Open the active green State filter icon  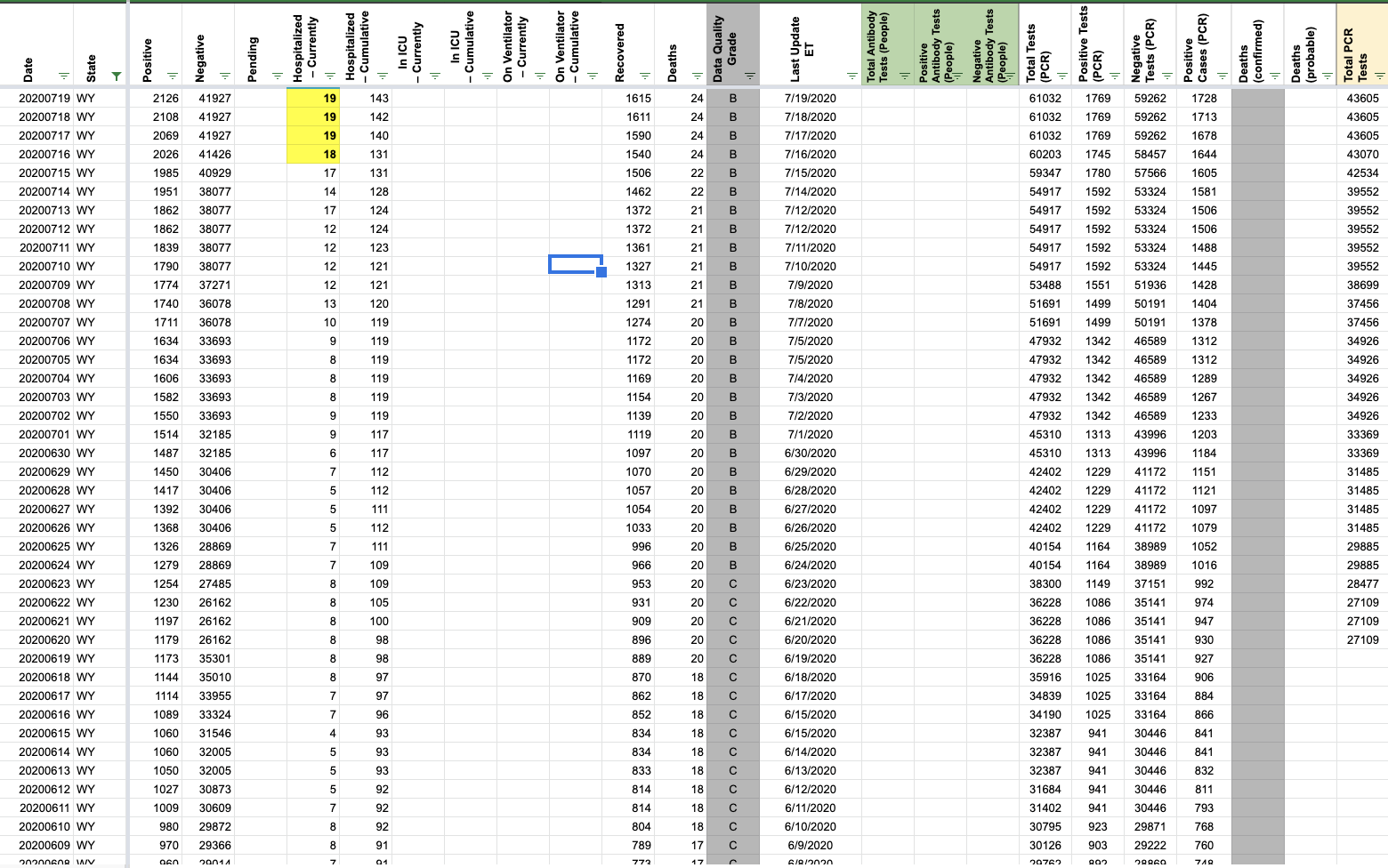[x=116, y=76]
